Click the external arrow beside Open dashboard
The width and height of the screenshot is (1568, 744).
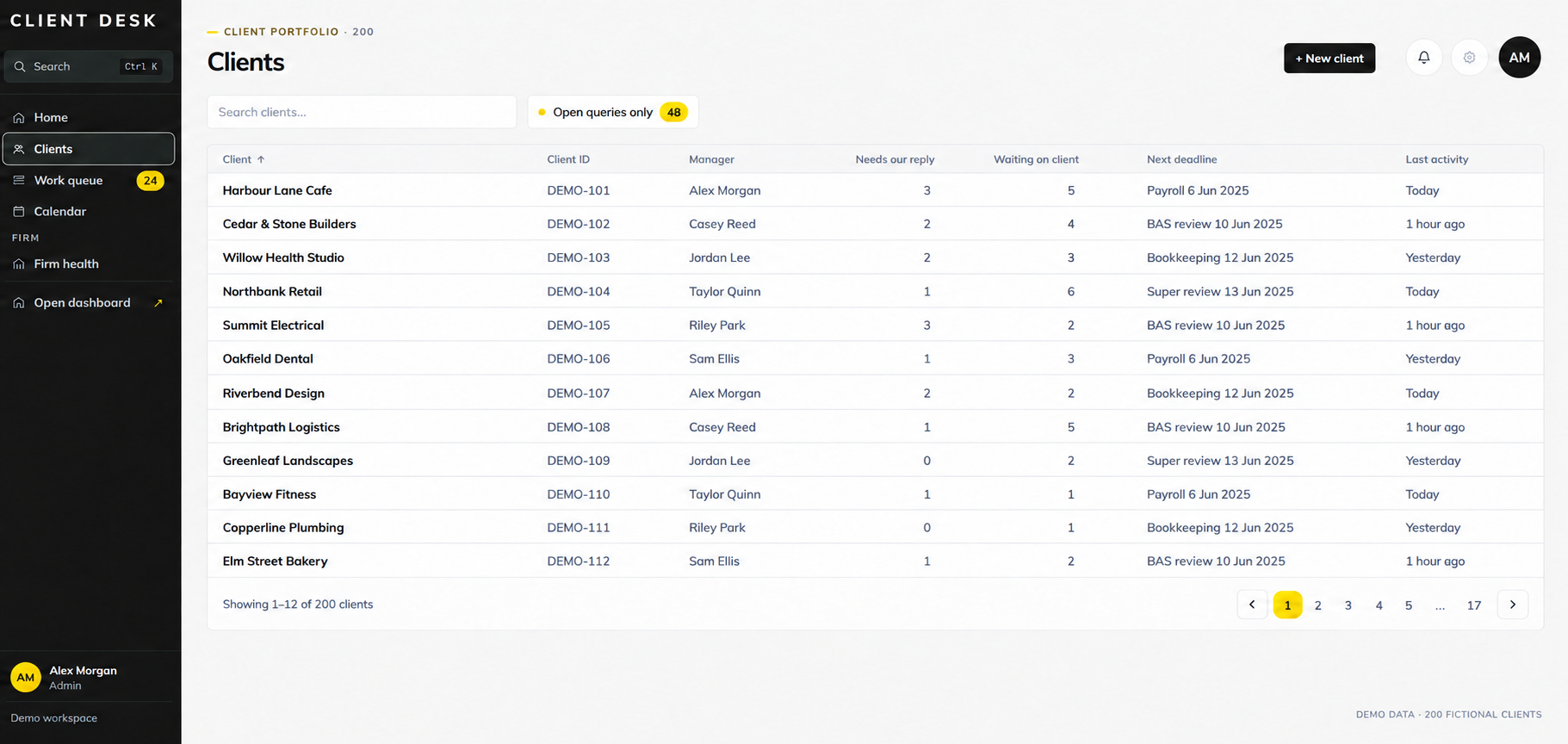(x=158, y=303)
